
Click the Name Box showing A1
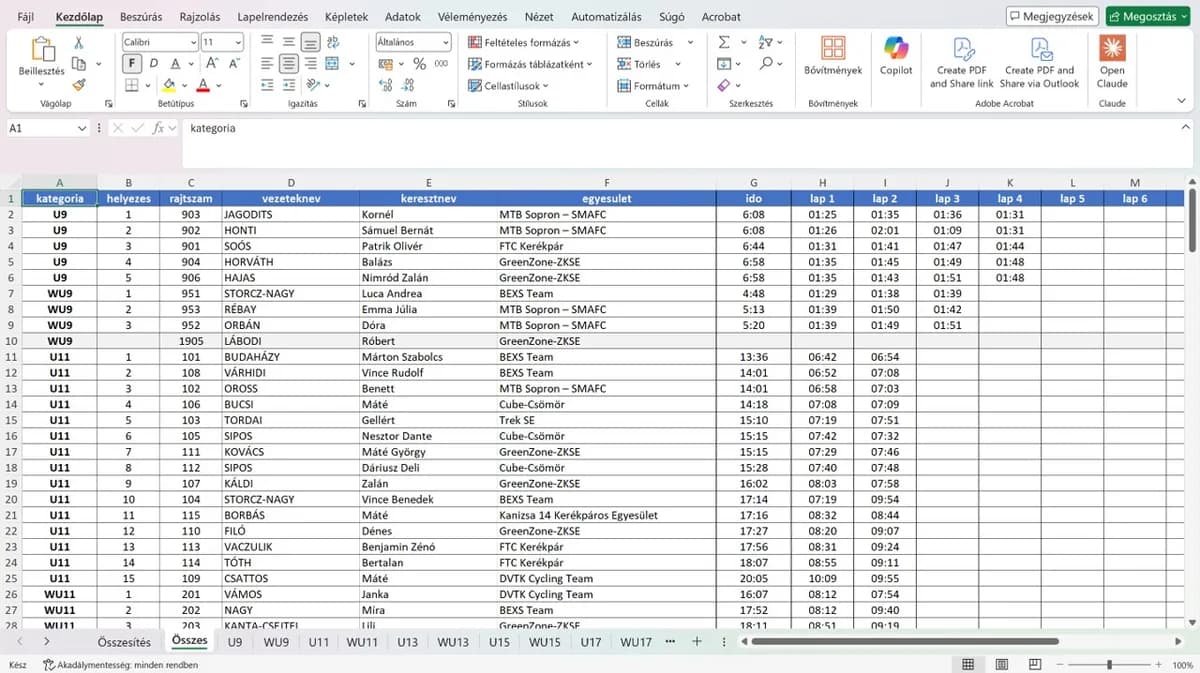pyautogui.click(x=48, y=128)
